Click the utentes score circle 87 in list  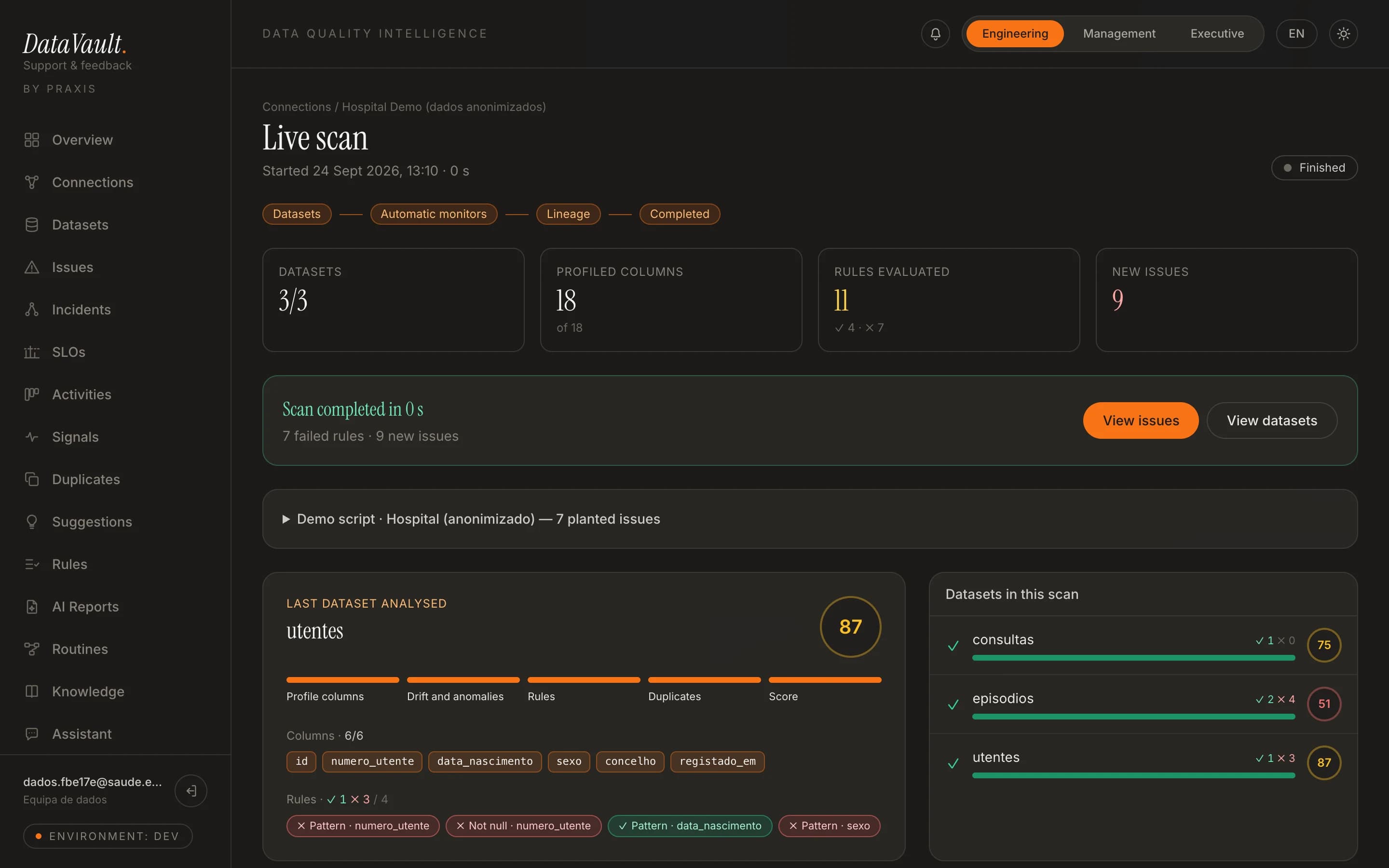[x=1323, y=762]
